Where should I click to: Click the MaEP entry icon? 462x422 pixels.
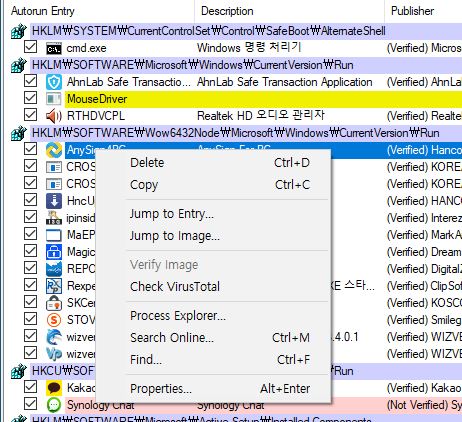54,235
